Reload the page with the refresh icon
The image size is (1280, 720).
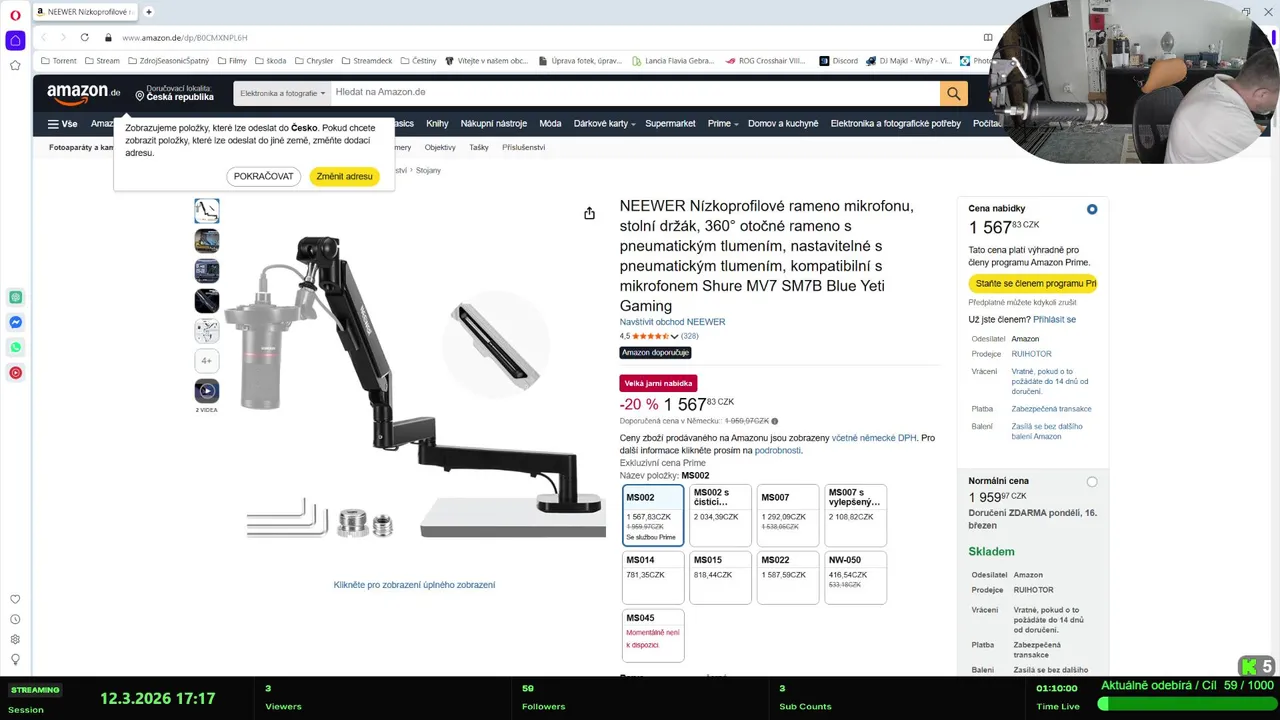click(84, 37)
